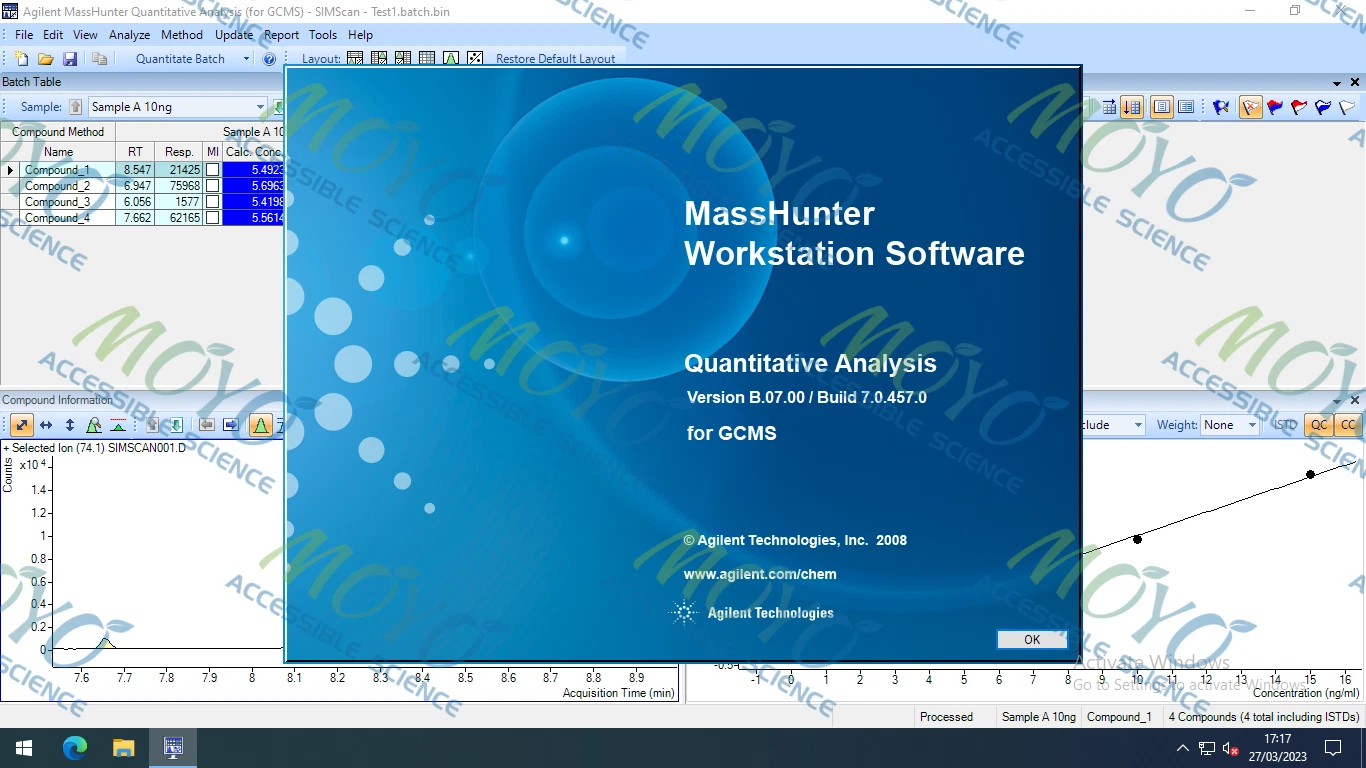
Task: Open the Analyze menu
Action: [x=129, y=35]
